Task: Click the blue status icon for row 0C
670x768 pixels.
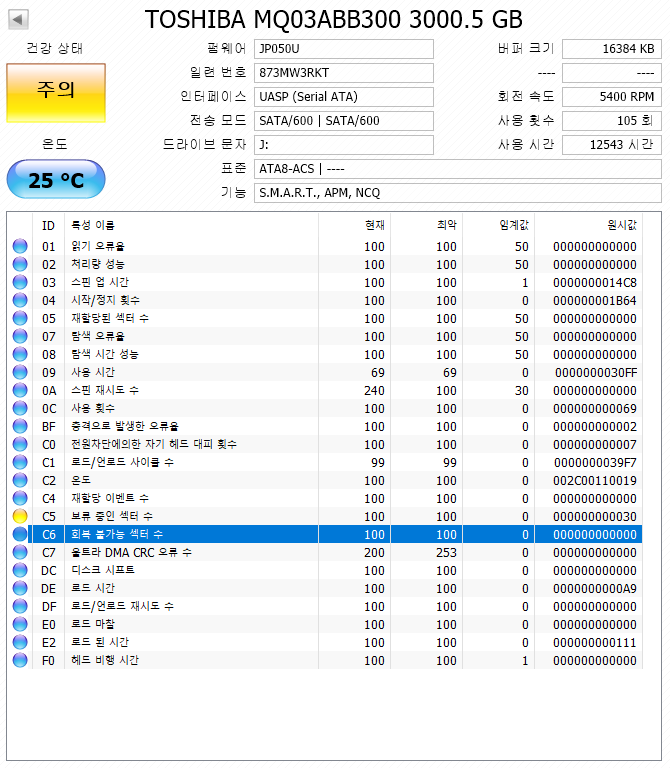Action: pos(20,408)
